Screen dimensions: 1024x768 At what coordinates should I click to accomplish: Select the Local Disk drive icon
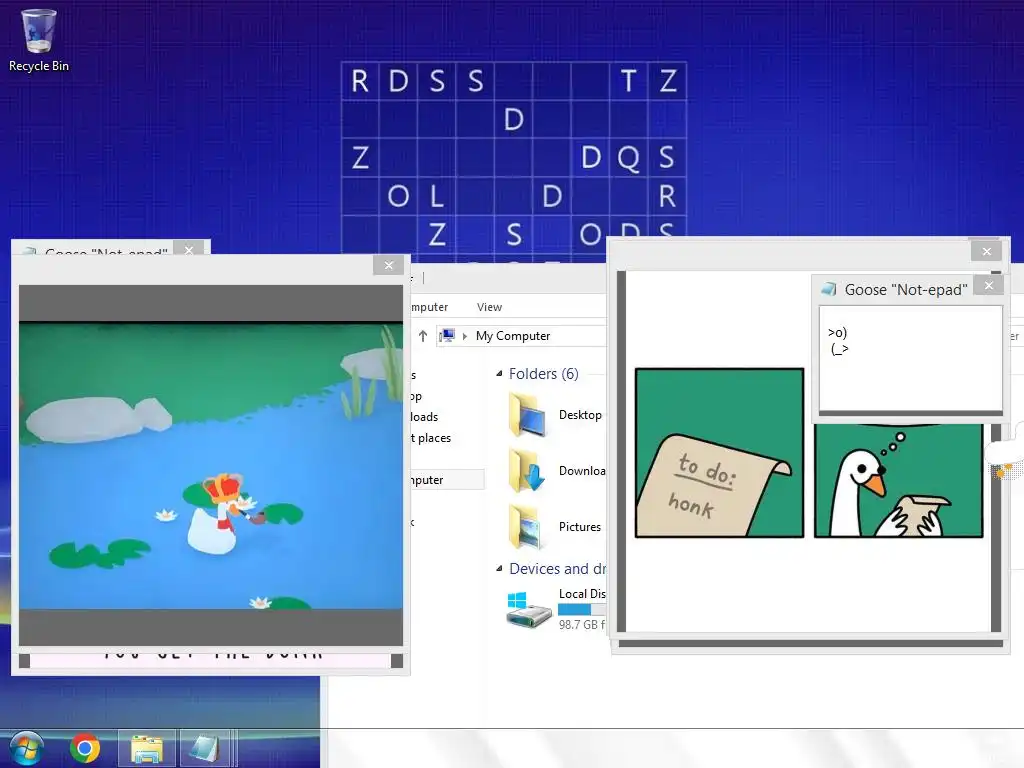point(529,609)
